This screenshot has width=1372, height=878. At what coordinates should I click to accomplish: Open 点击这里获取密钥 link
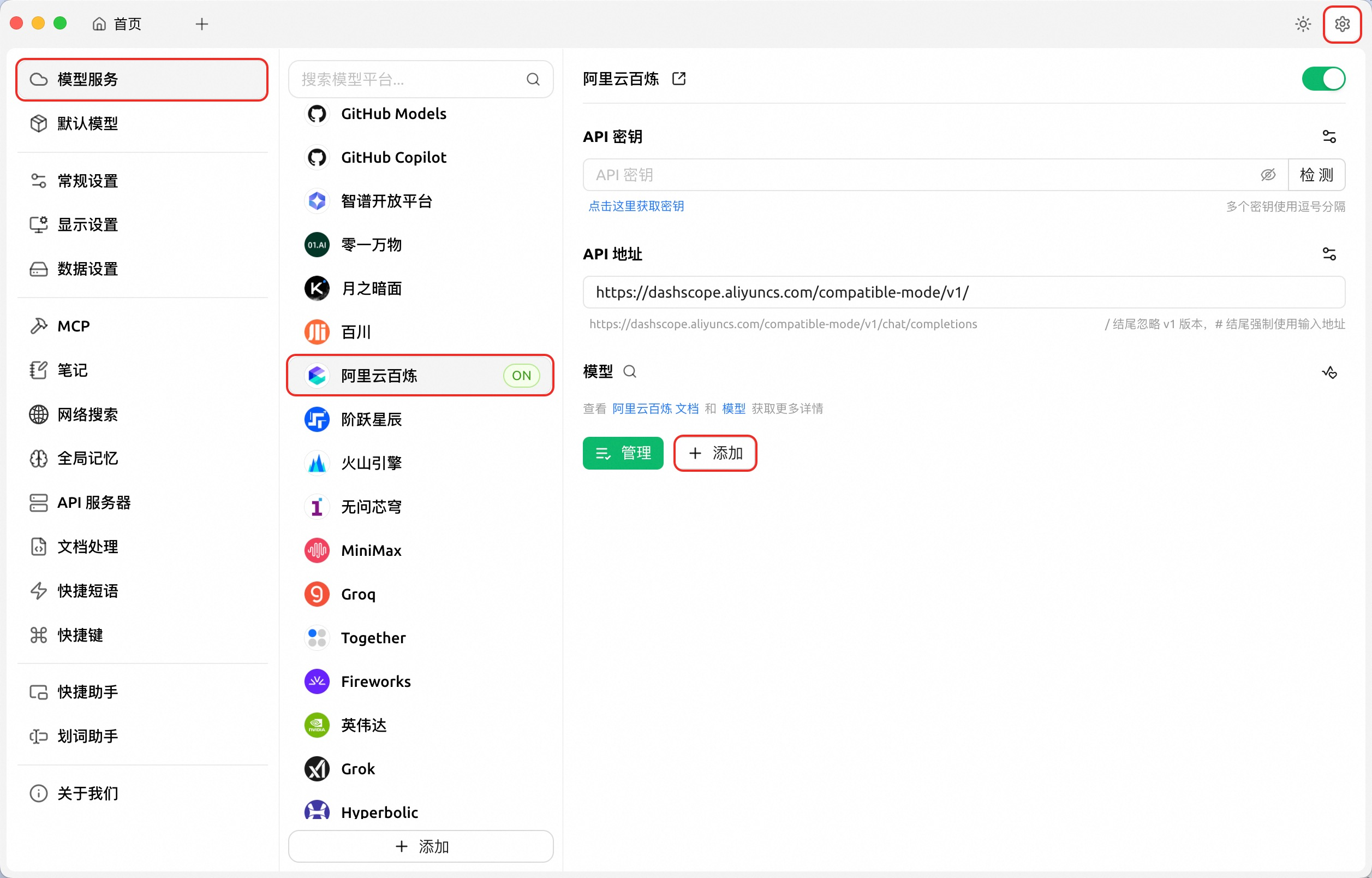click(636, 206)
